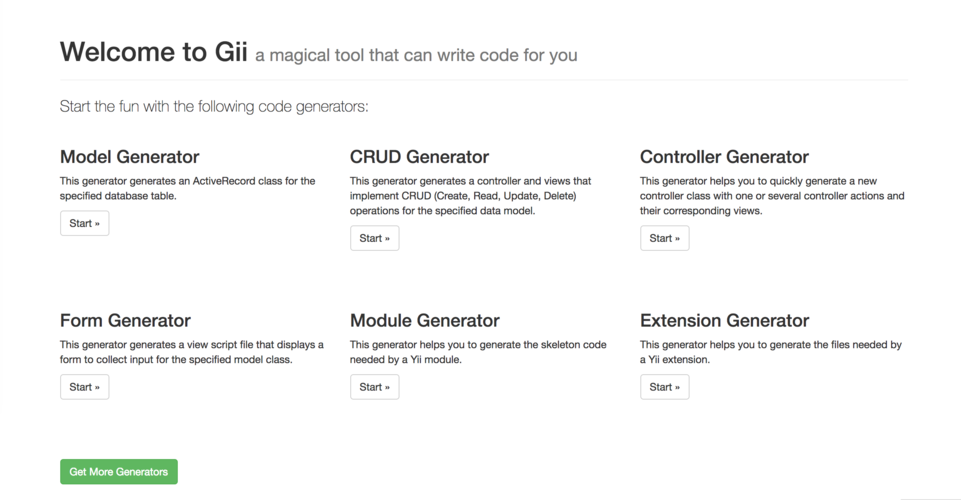This screenshot has height=500, width=961.
Task: Click the CRUD operations description paragraph
Action: [x=470, y=196]
